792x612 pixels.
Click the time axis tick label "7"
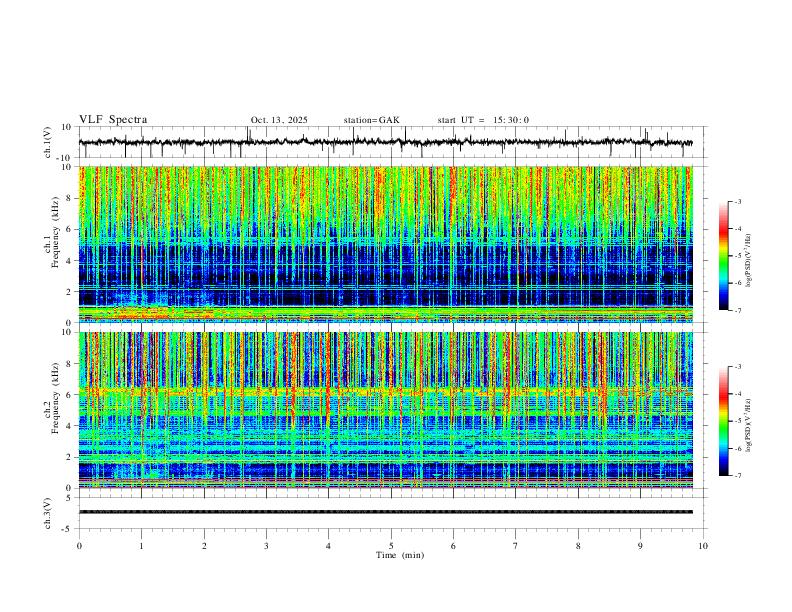click(x=516, y=546)
